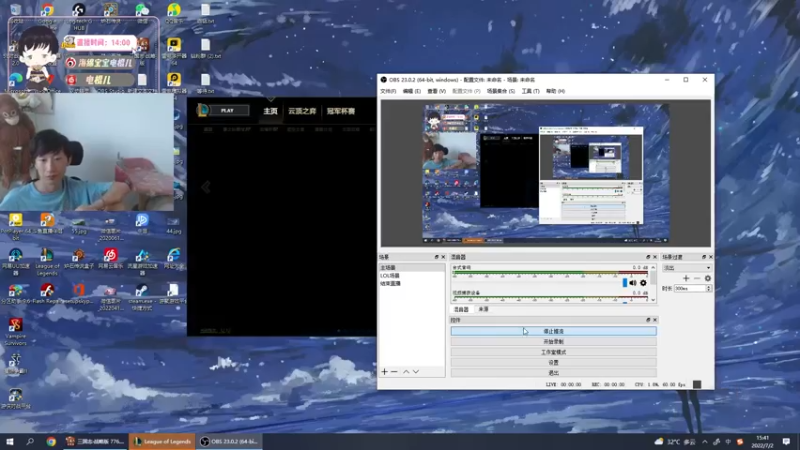Expand system tray hidden icons chevron
Viewport: 800px width, 450px height.
pos(705,441)
